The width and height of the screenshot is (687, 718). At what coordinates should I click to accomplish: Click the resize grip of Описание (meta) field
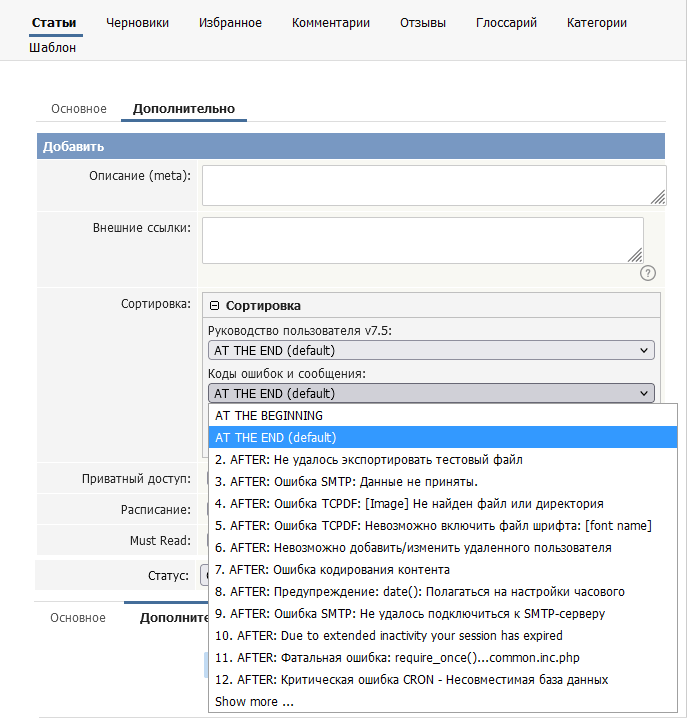pyautogui.click(x=658, y=197)
